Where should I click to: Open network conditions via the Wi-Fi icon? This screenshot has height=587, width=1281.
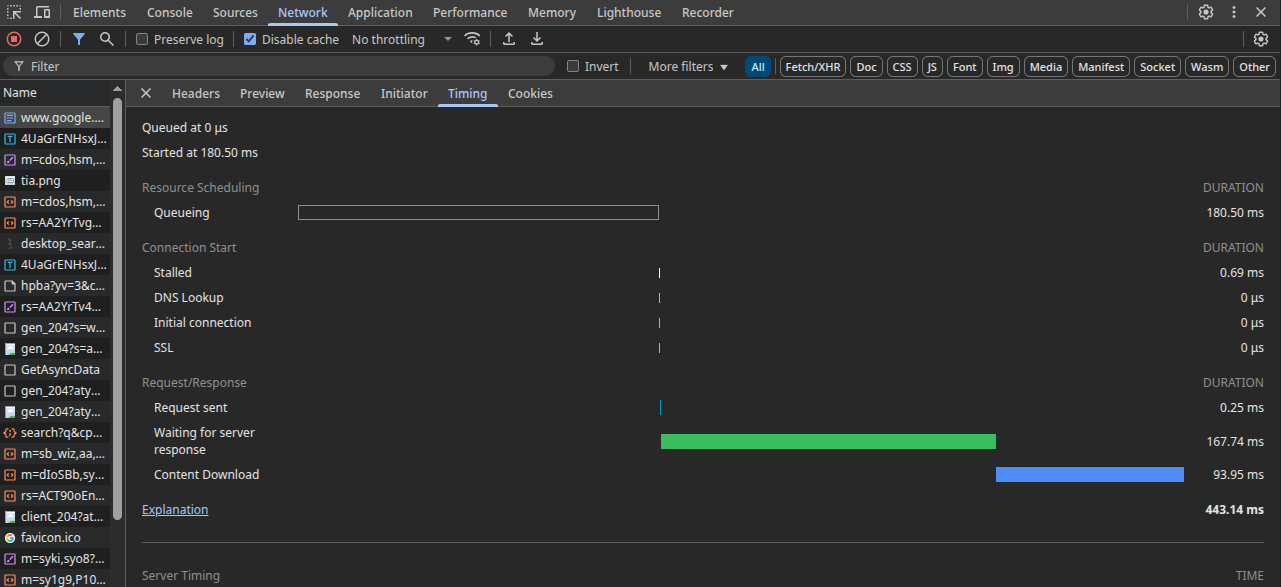pyautogui.click(x=472, y=39)
